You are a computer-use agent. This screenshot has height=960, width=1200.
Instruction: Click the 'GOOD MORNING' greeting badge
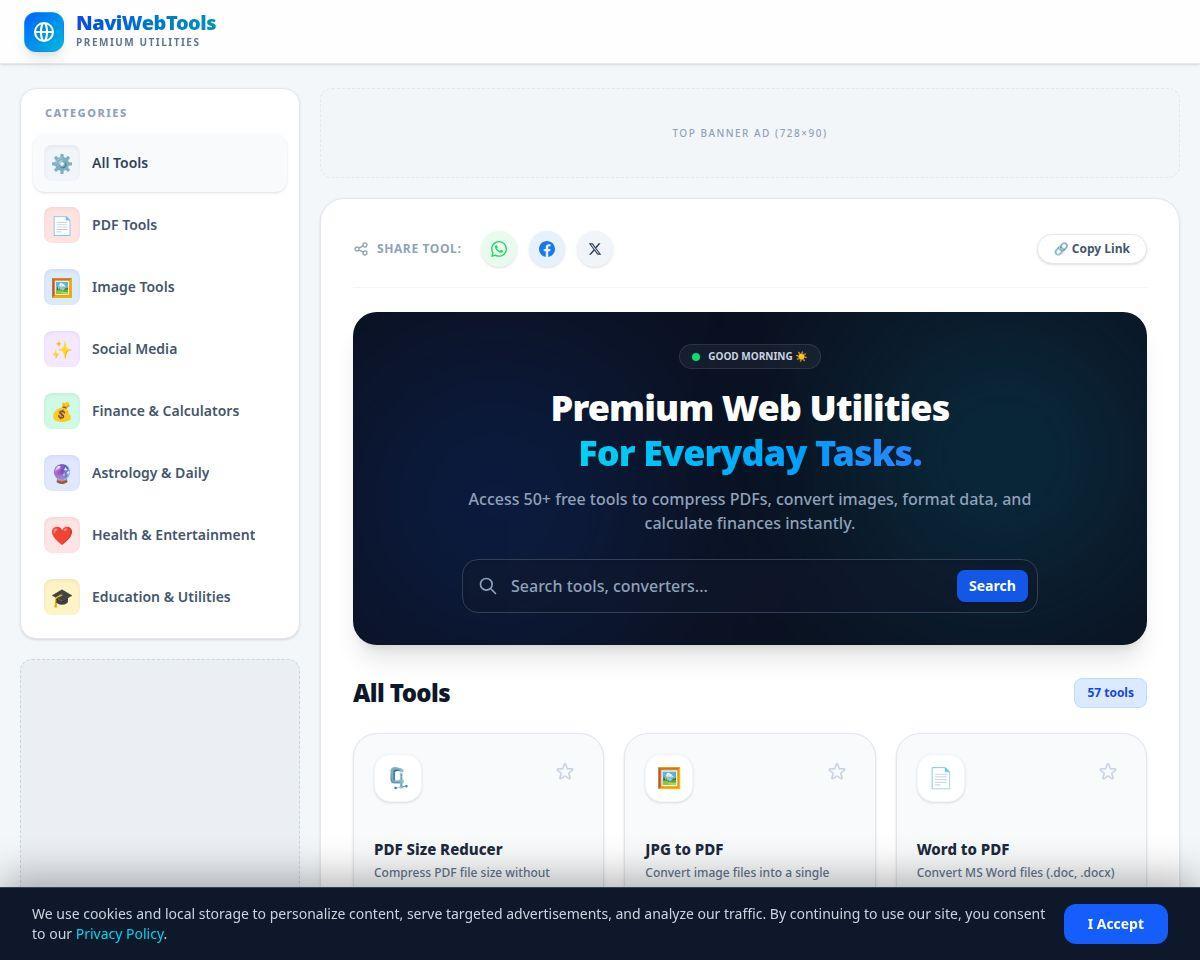click(x=750, y=356)
